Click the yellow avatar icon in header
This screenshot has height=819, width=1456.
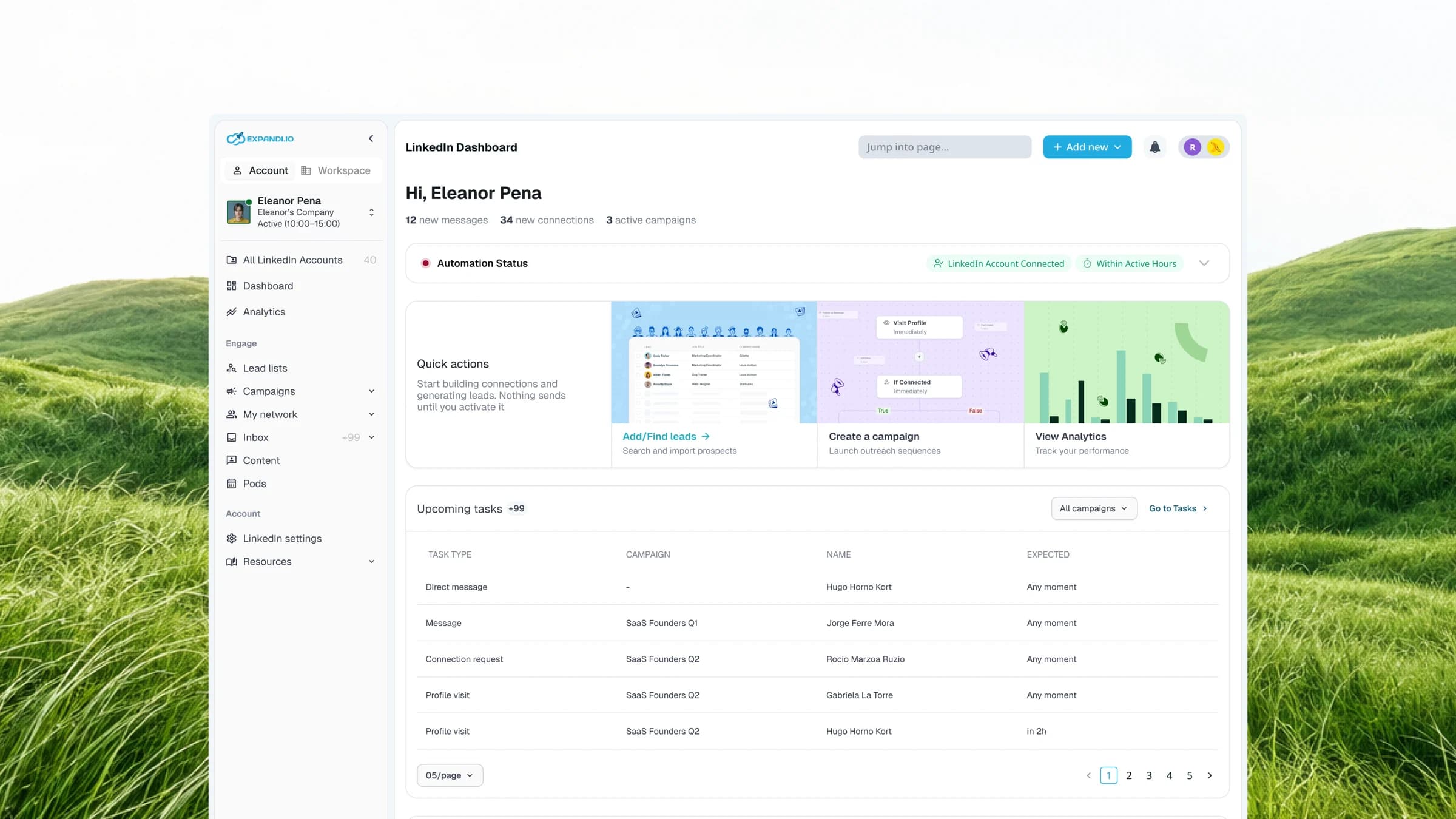pyautogui.click(x=1215, y=147)
